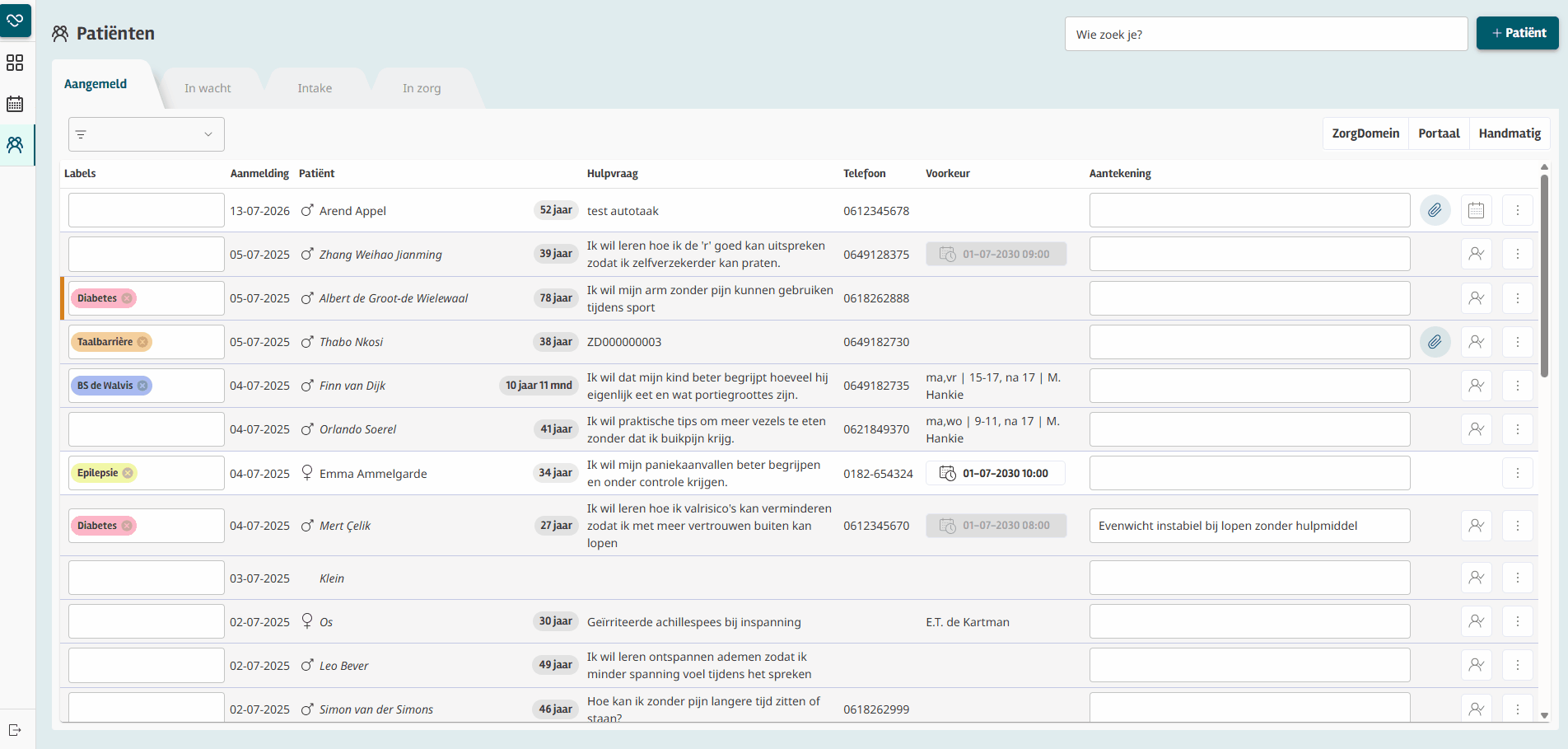
Task: Click the labels field for Orlando Soerel
Action: [146, 429]
